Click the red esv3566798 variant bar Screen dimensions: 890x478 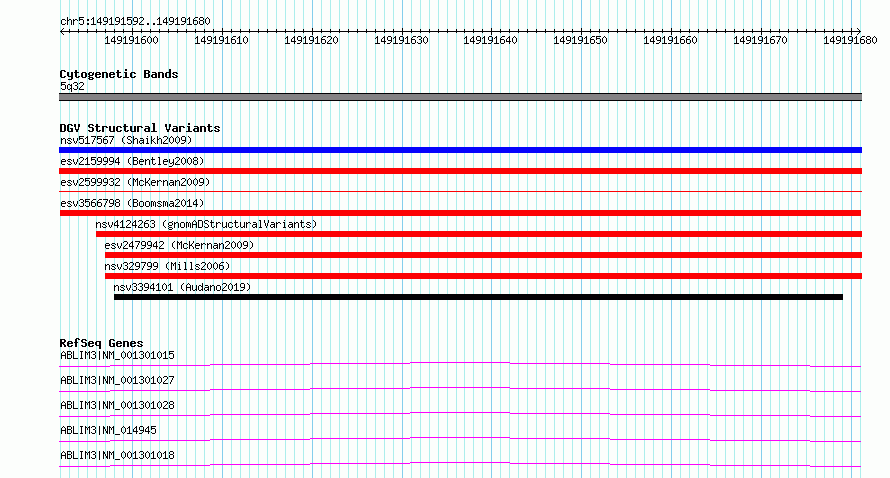[460, 213]
